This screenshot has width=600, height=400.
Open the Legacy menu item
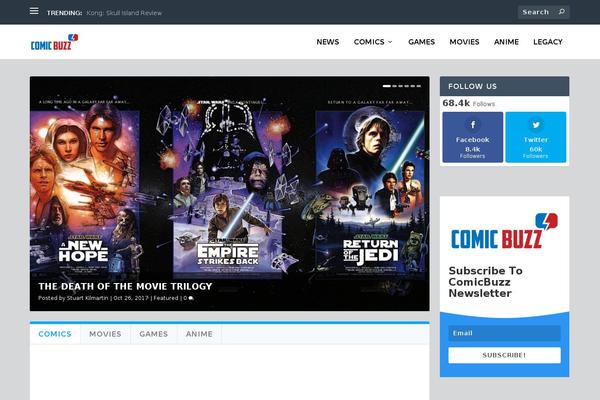pyautogui.click(x=548, y=42)
